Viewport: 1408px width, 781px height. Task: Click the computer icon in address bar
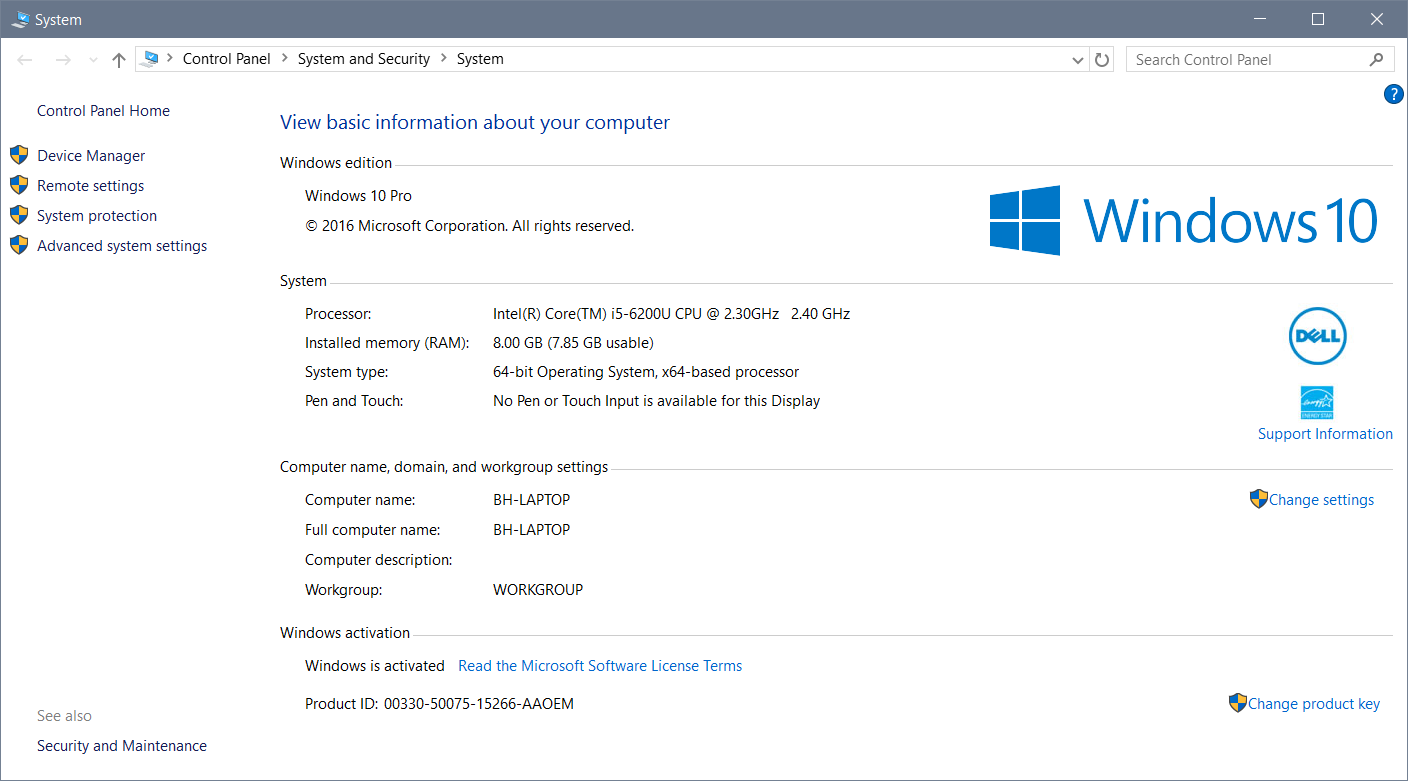150,59
